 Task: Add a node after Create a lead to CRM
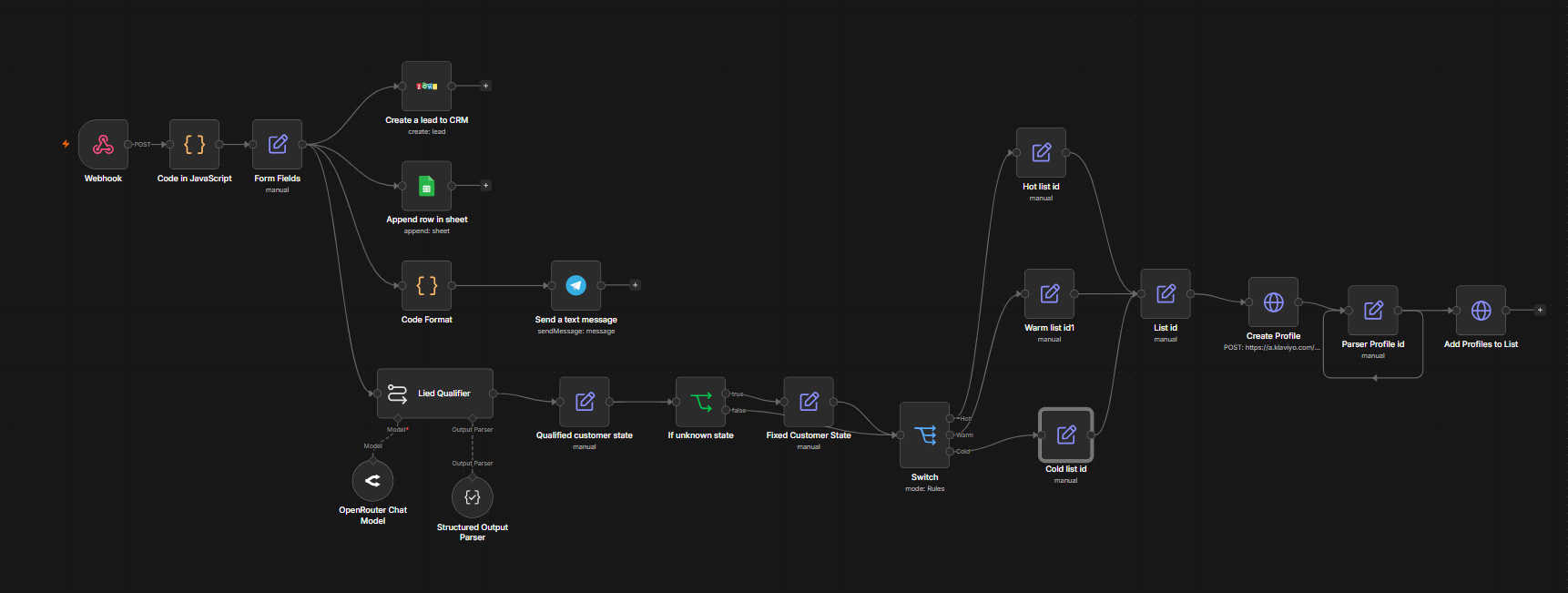pyautogui.click(x=485, y=86)
